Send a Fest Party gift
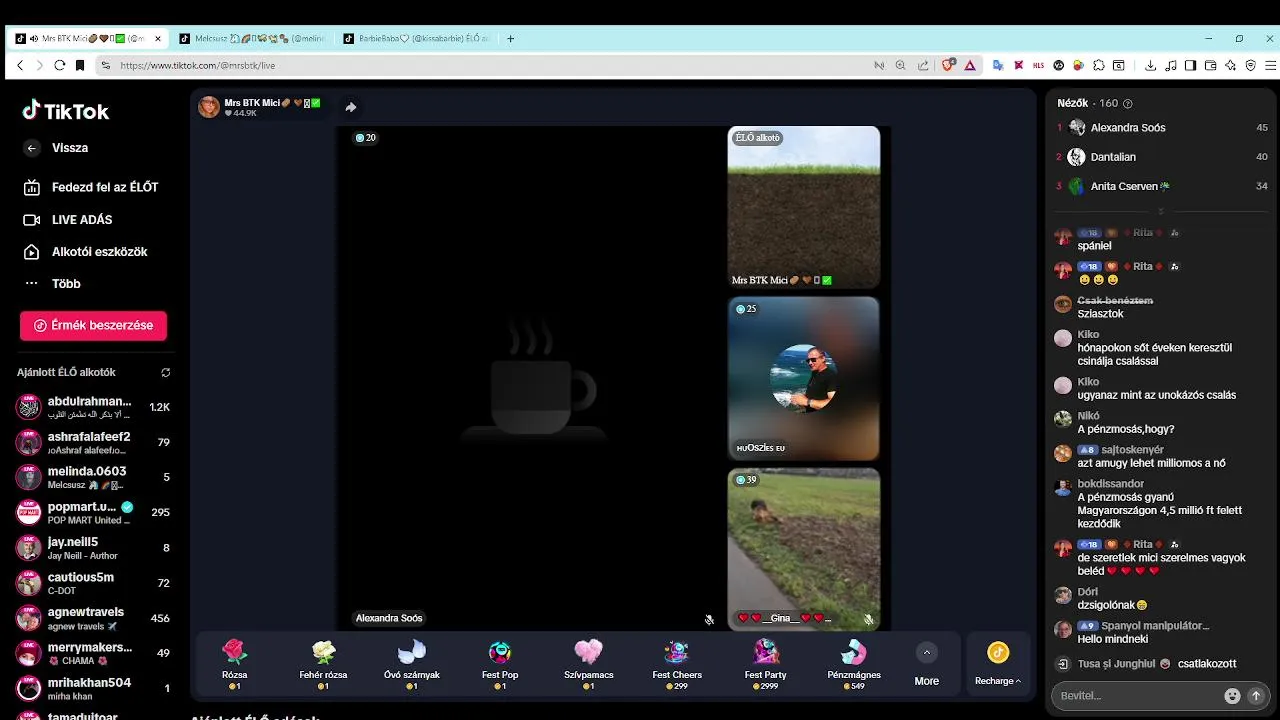The height and width of the screenshot is (720, 1280). 766,664
